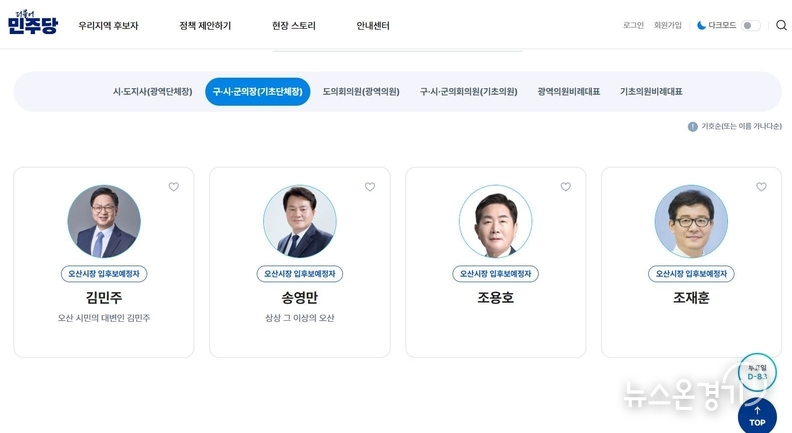Open the 우리지역 후보자 menu
The height and width of the screenshot is (433, 792).
click(108, 25)
